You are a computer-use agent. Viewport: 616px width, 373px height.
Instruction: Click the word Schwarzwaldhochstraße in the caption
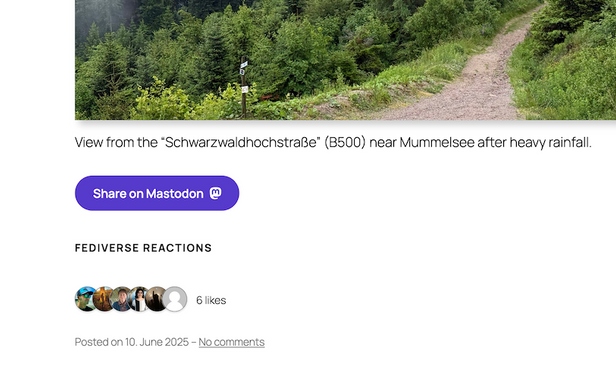(240, 142)
